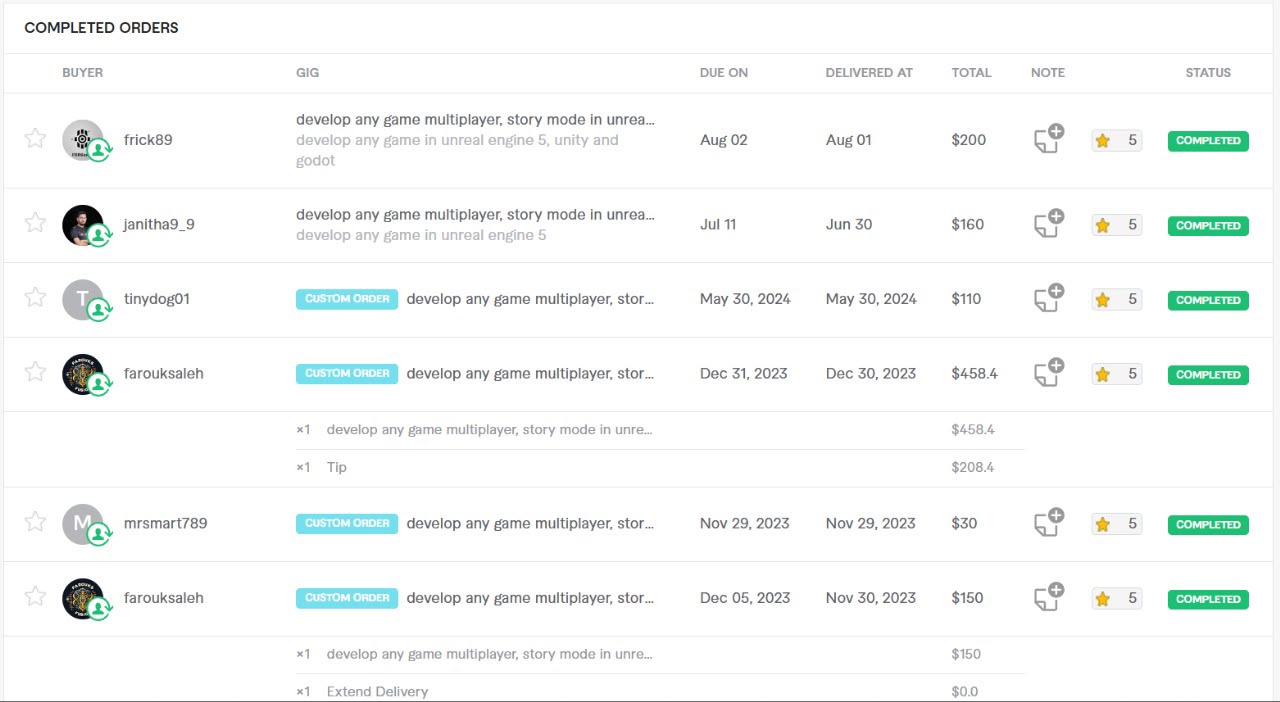Viewport: 1280px width, 702px height.
Task: Star the janitha9_9 order row
Action: [x=35, y=222]
